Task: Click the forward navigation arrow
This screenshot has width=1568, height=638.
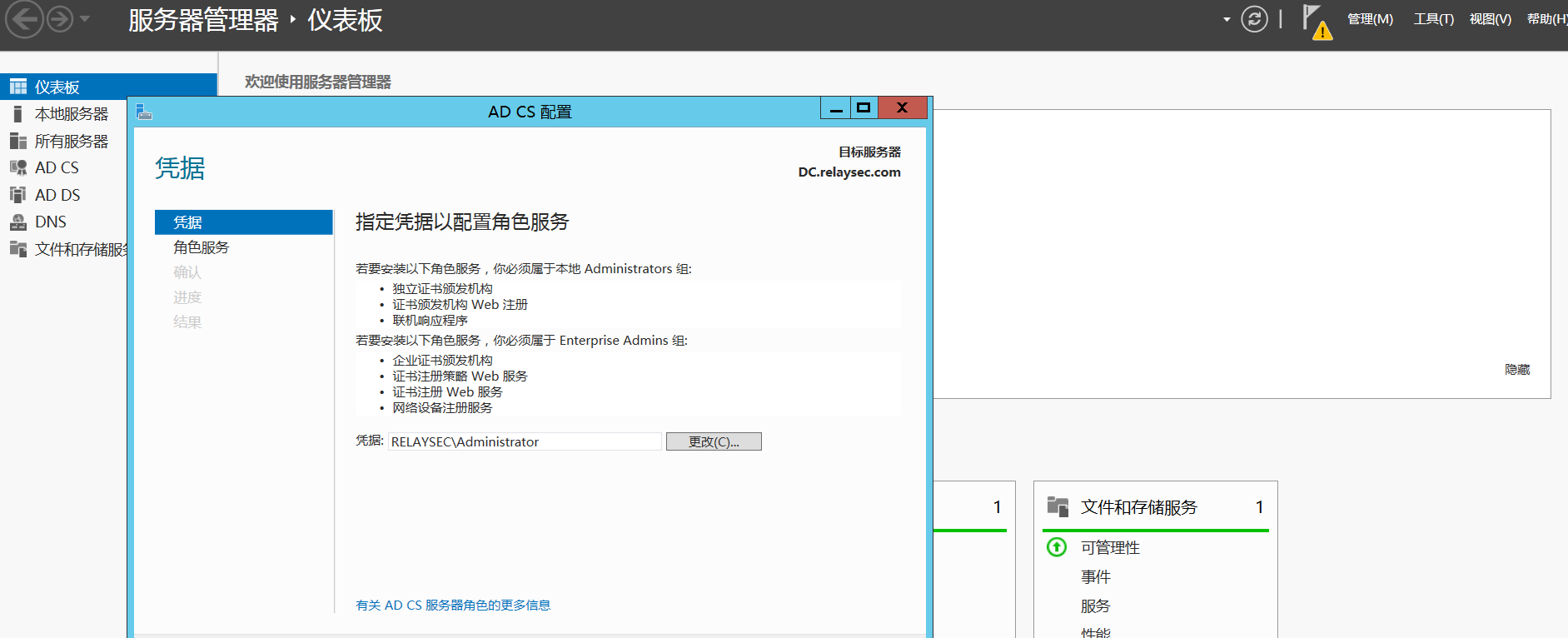Action: [x=60, y=18]
